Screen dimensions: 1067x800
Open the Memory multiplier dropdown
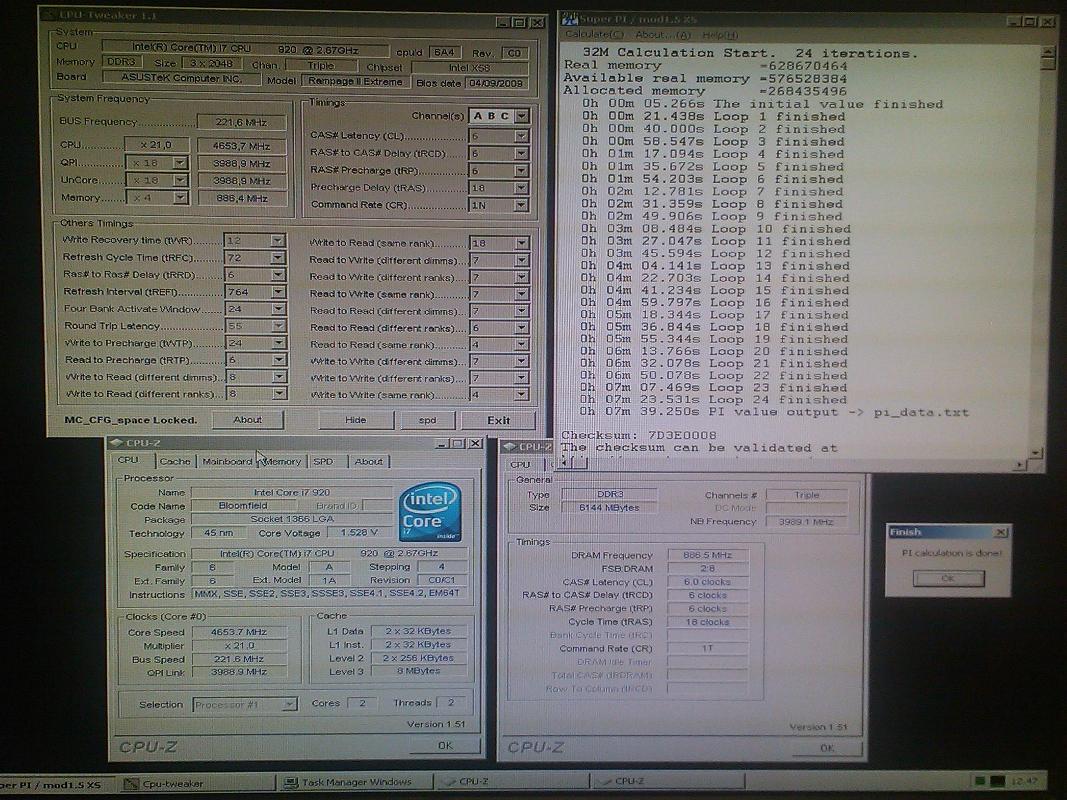coord(180,197)
